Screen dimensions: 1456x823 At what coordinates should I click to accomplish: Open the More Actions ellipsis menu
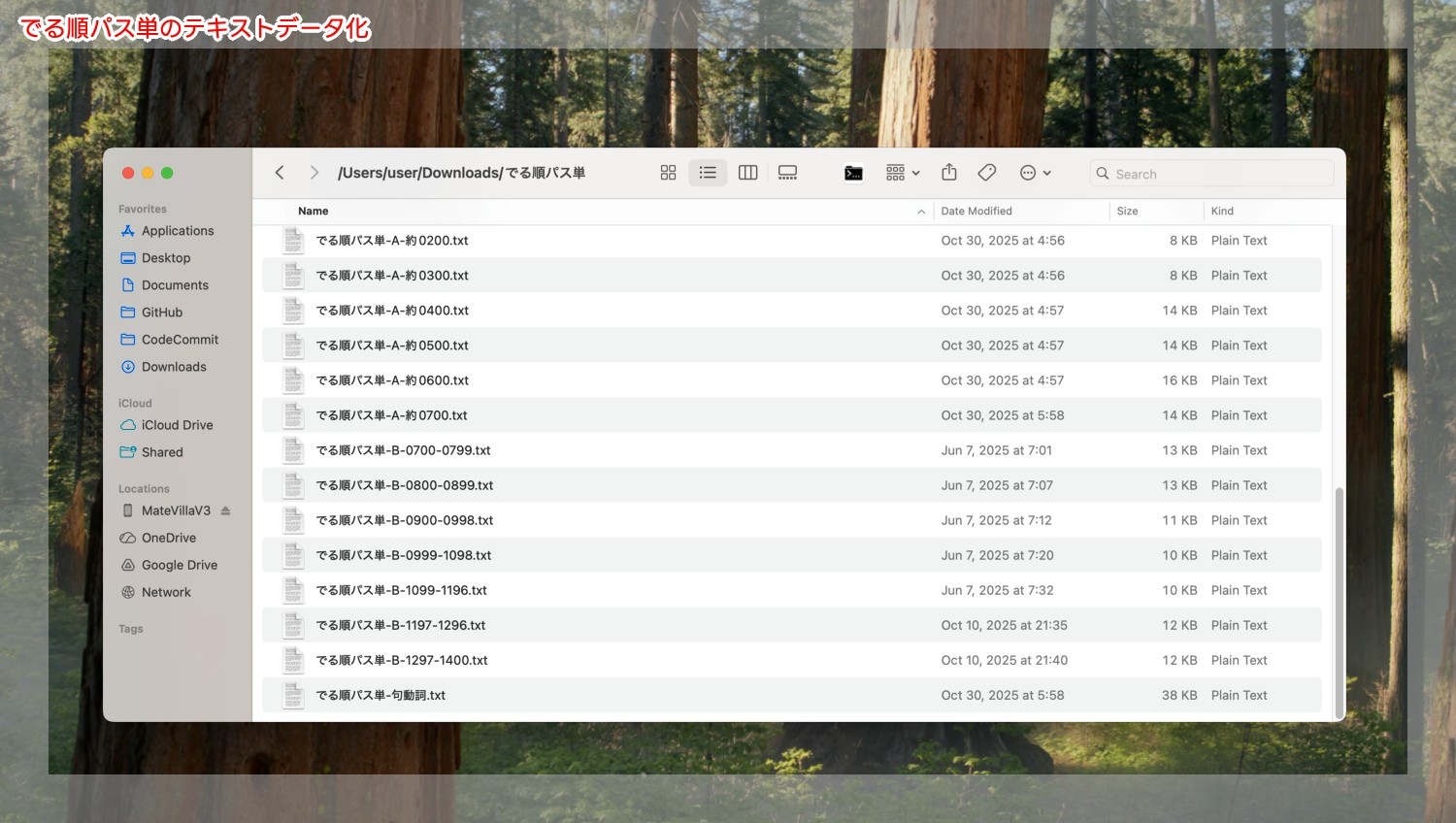(1035, 173)
